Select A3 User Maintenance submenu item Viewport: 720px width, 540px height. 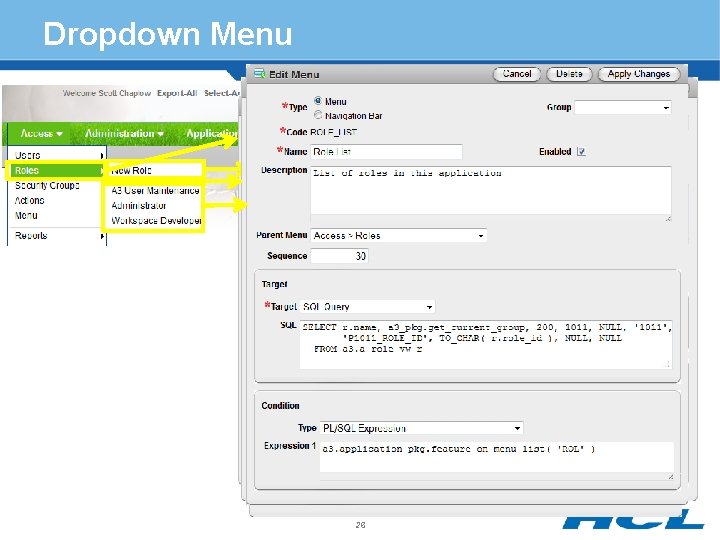[155, 191]
